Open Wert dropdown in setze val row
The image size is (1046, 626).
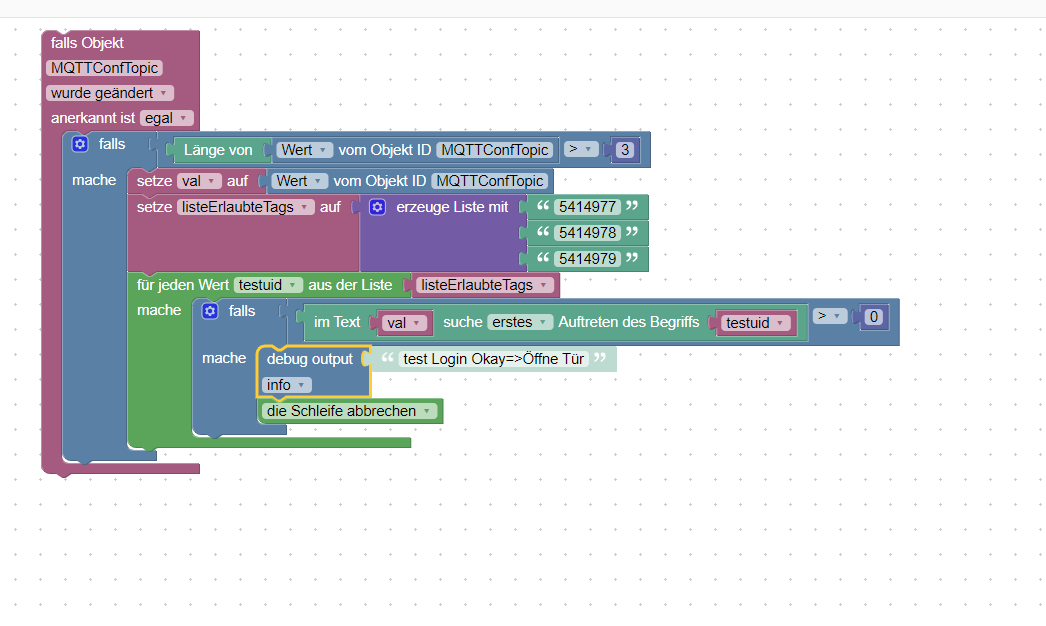300,181
